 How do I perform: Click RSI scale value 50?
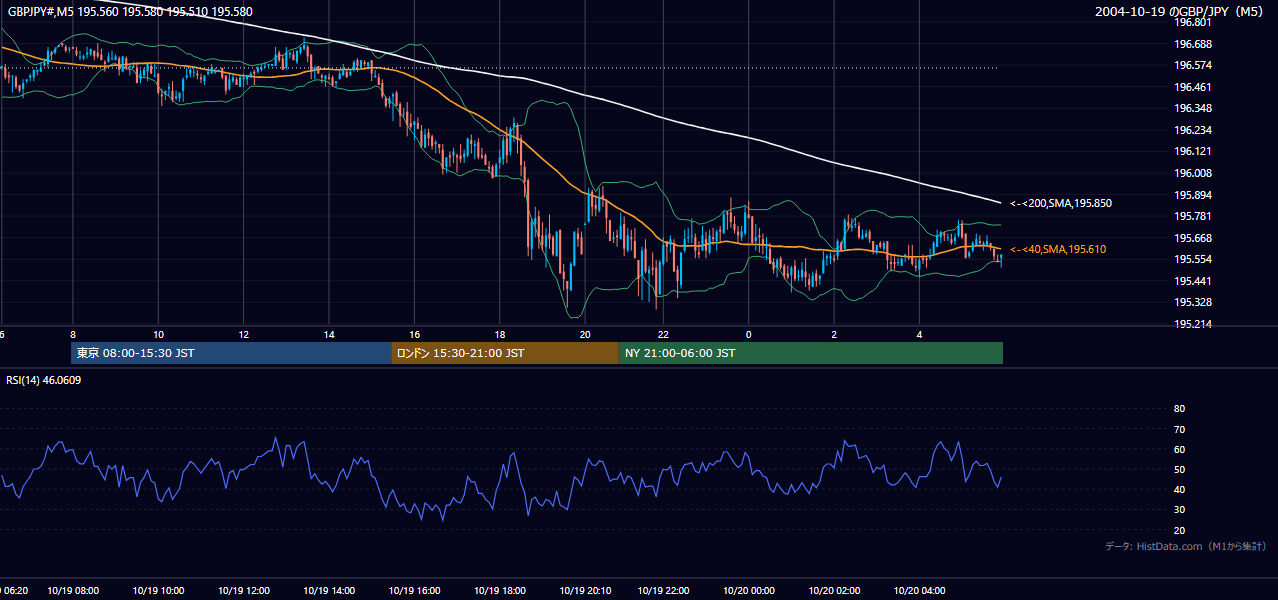click(1179, 469)
